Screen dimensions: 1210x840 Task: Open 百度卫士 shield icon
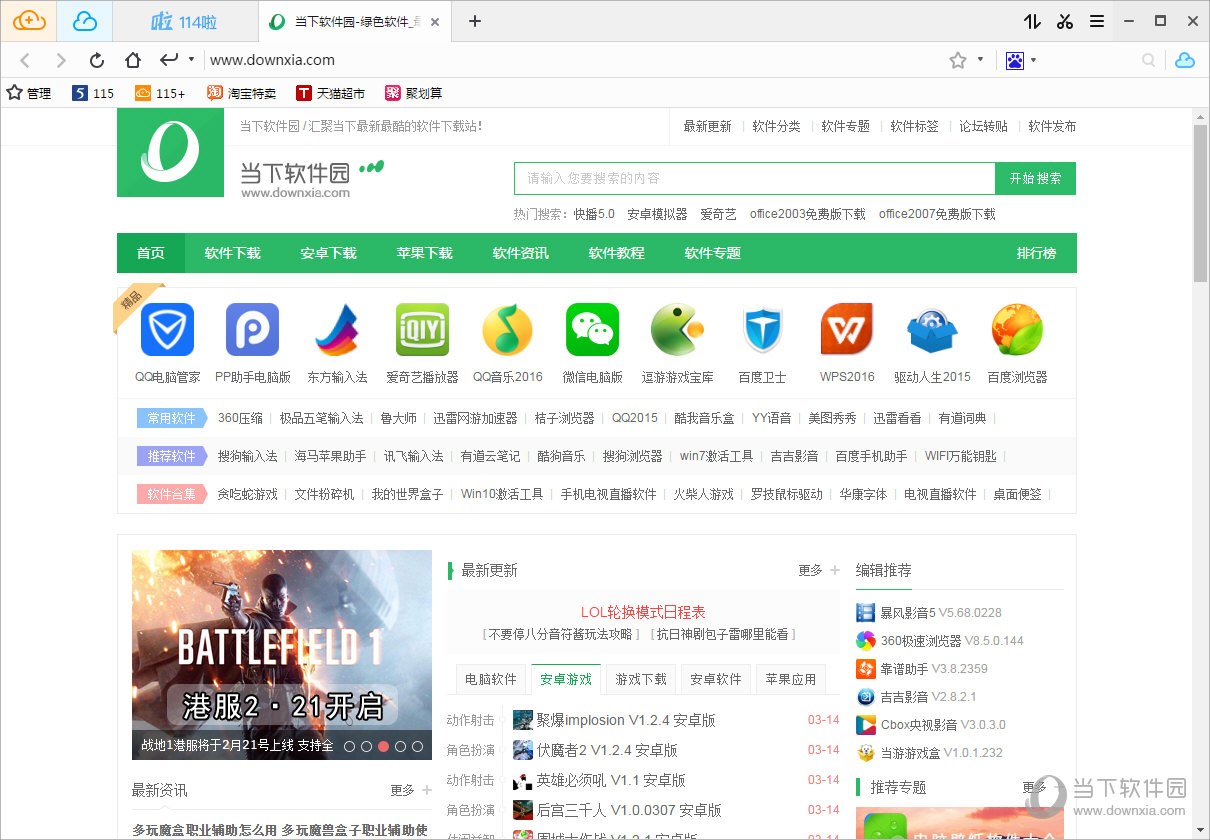pyautogui.click(x=762, y=330)
